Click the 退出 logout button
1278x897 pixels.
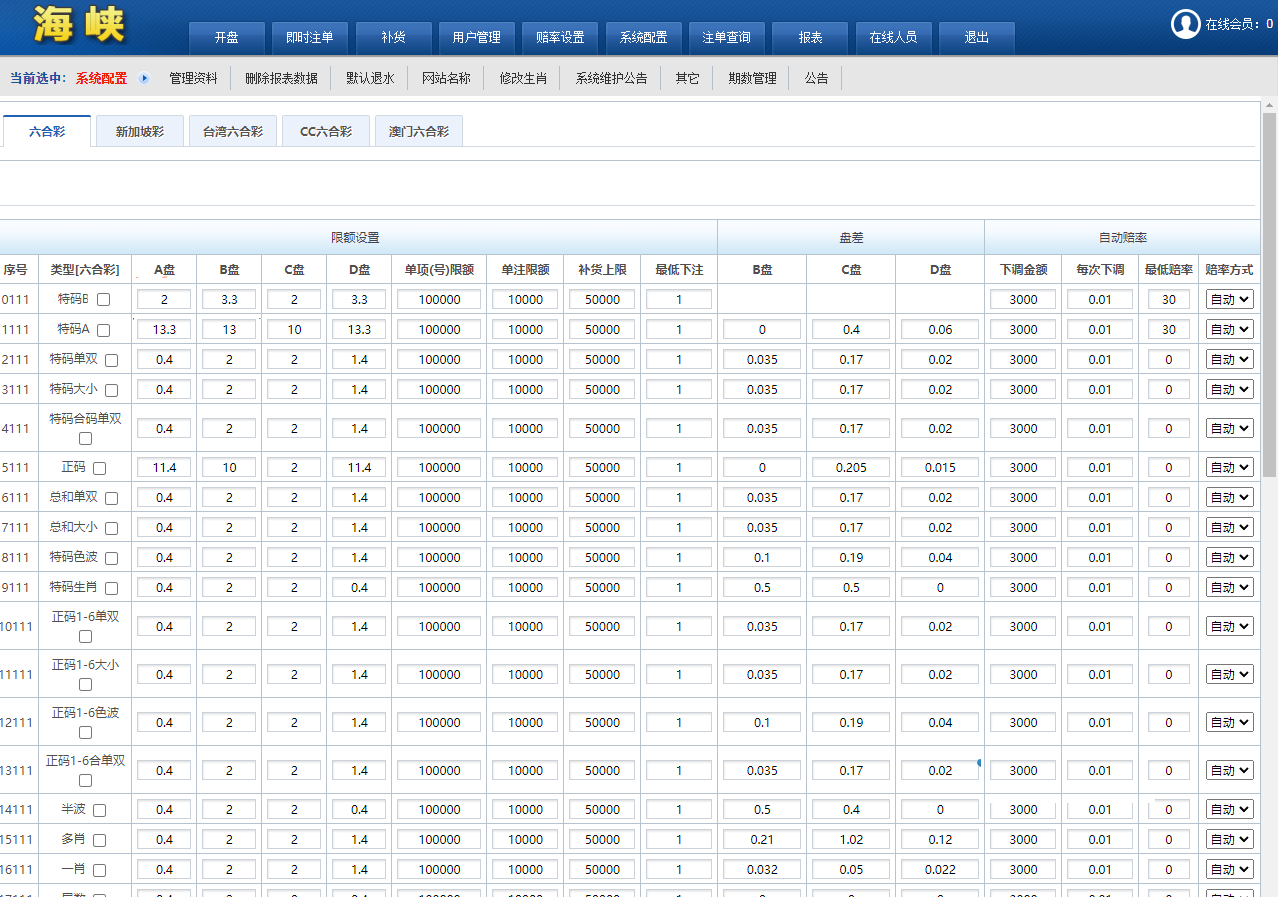point(976,38)
